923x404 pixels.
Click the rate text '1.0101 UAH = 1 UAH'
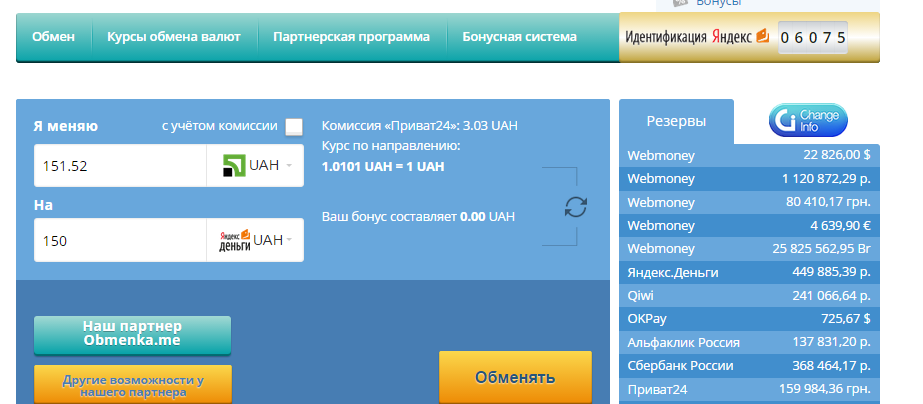point(383,167)
